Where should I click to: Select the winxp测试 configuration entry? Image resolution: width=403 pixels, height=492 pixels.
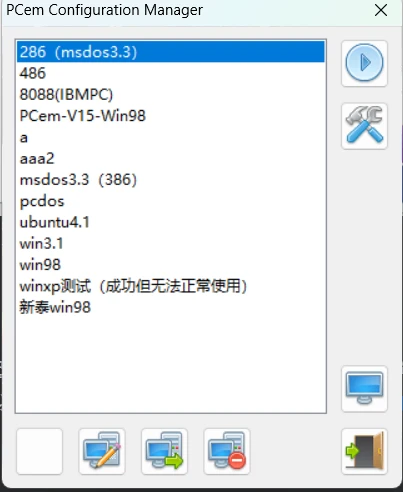[x=171, y=286]
